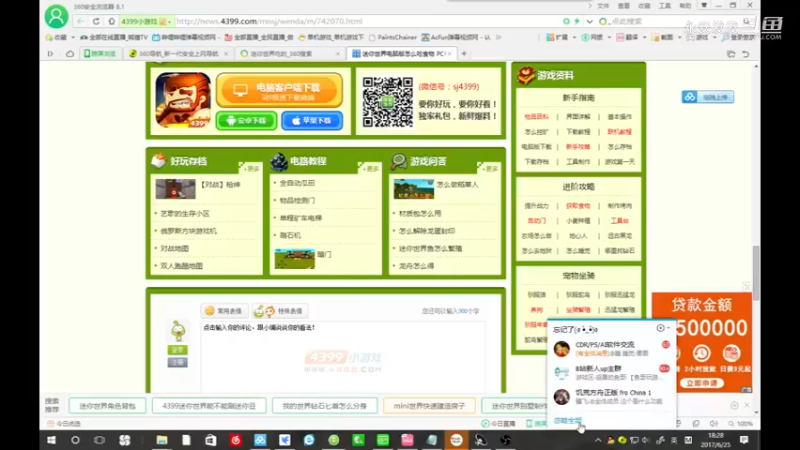Image resolution: width=800 pixels, height=450 pixels.
Task: Open the 翻译 dropdown
Action: point(632,37)
